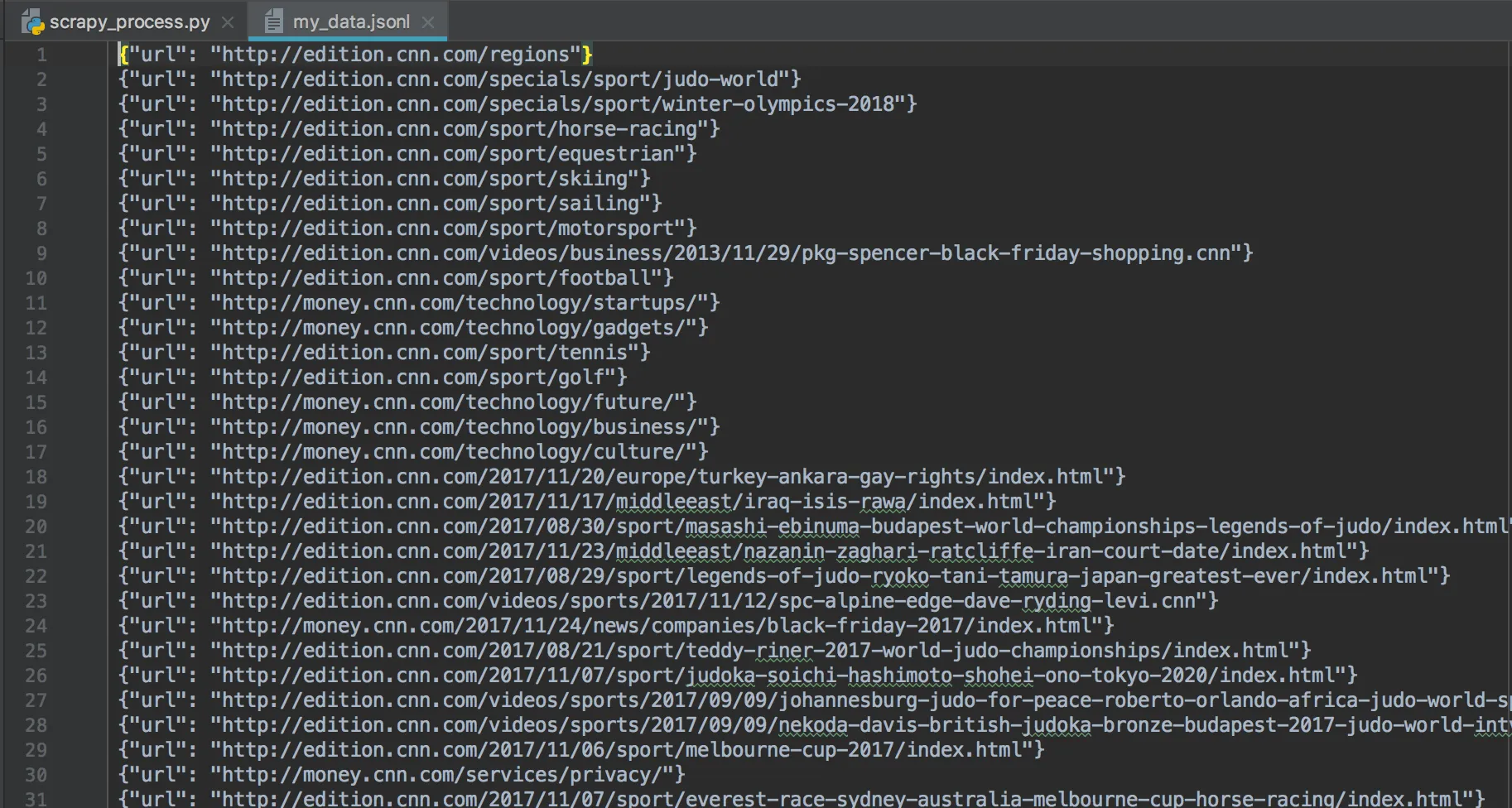Click gutter line number 20
The width and height of the screenshot is (1512, 808).
pos(36,527)
